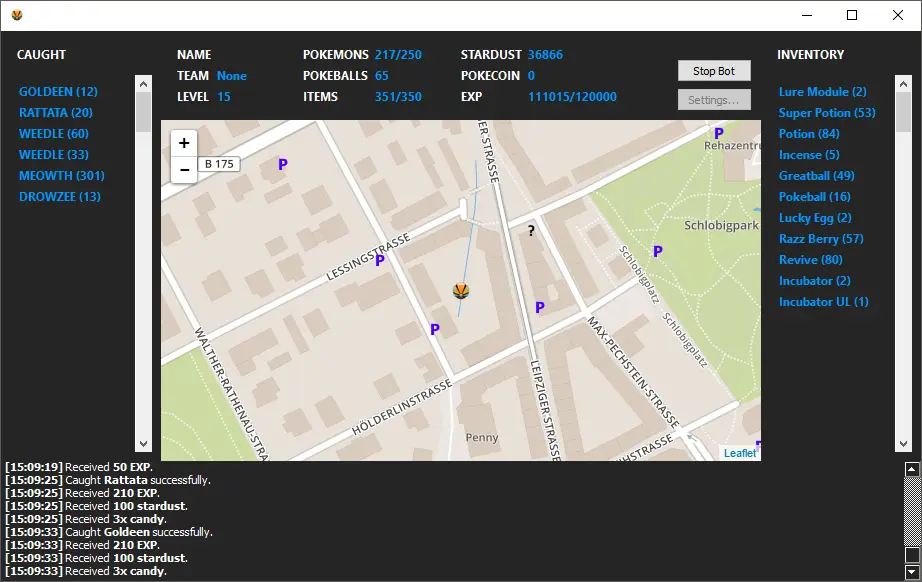The height and width of the screenshot is (582, 922).
Task: Select Goldeen (12) in caught list
Action: point(58,92)
